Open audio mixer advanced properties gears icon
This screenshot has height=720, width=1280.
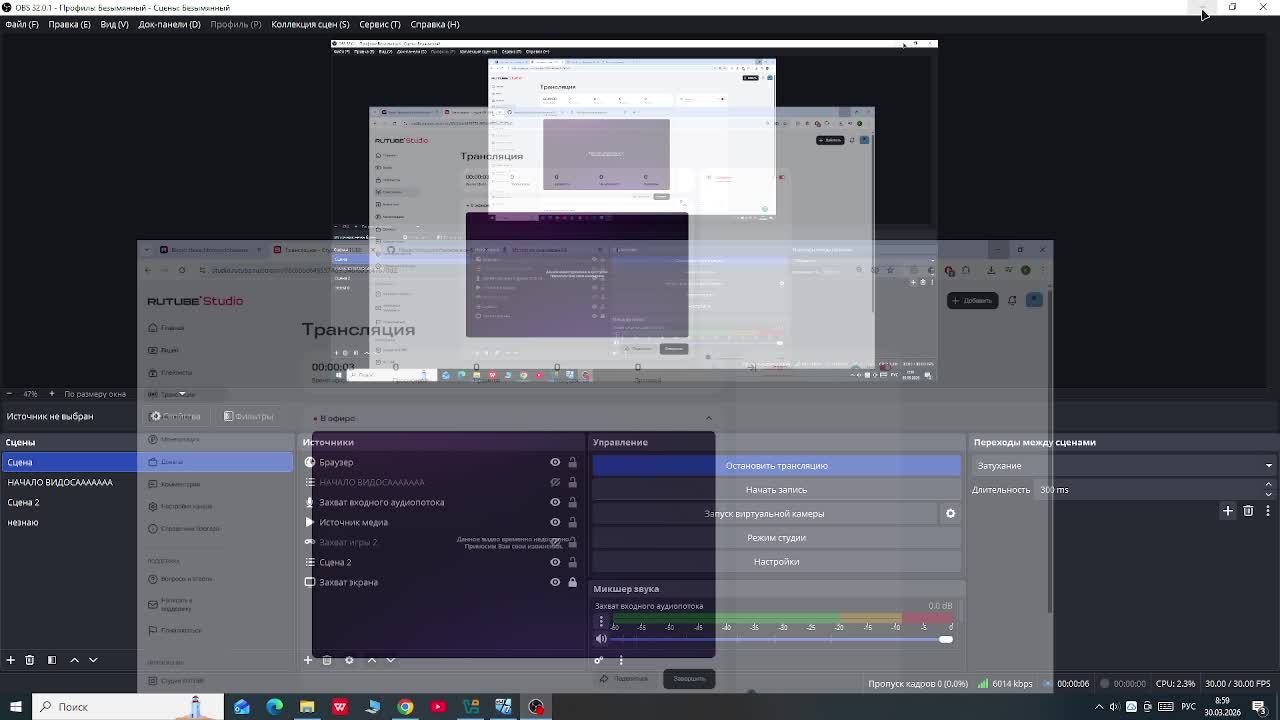[598, 660]
